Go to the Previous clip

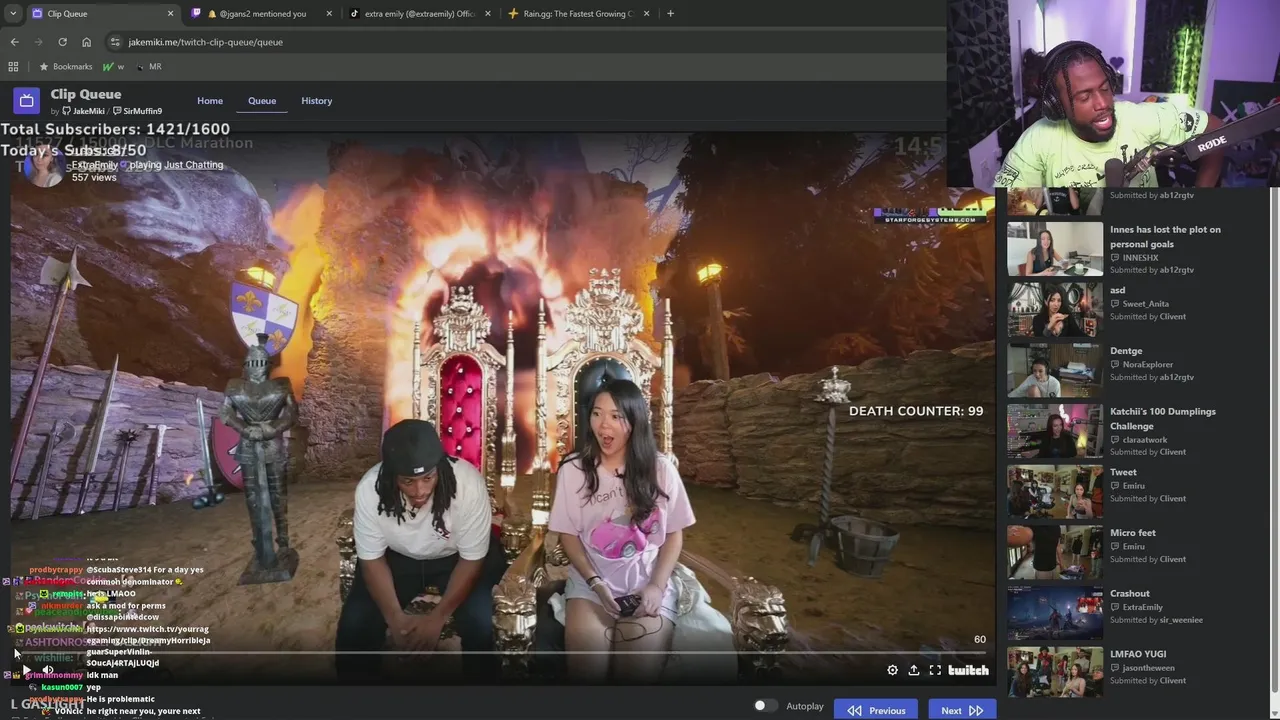pos(876,710)
